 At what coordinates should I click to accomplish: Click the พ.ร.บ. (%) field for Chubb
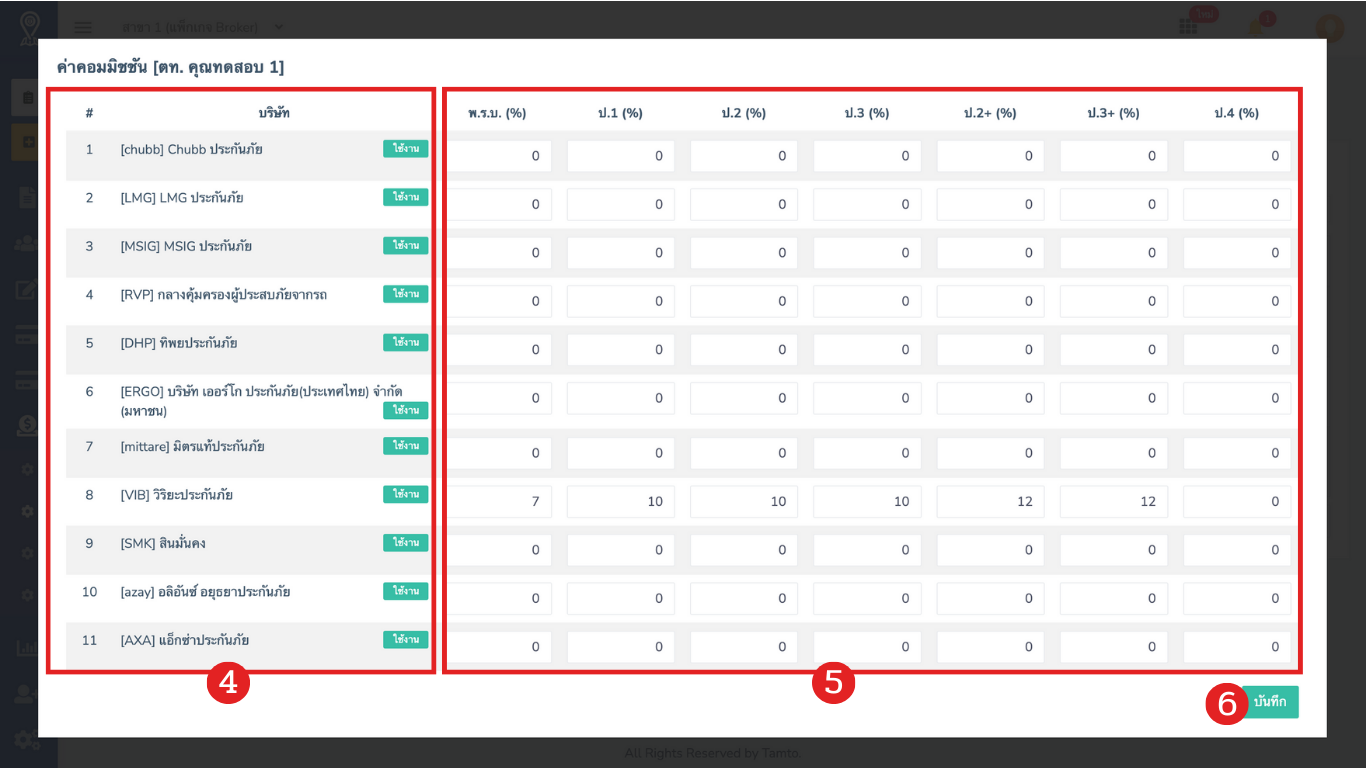[498, 156]
